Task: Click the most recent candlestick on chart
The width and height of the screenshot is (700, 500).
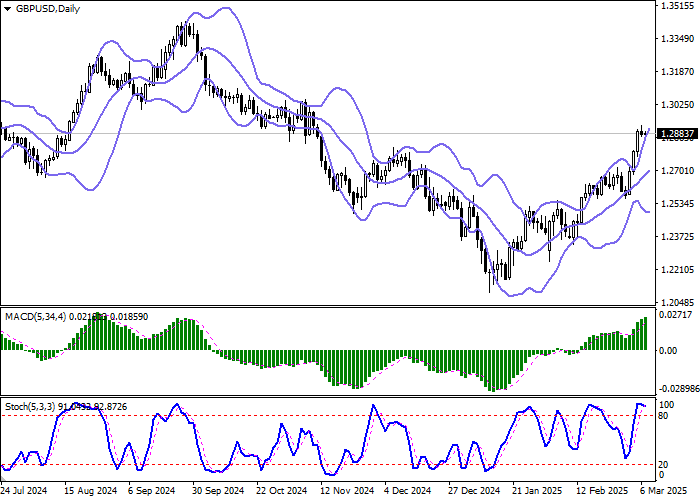Action: pyautogui.click(x=645, y=131)
